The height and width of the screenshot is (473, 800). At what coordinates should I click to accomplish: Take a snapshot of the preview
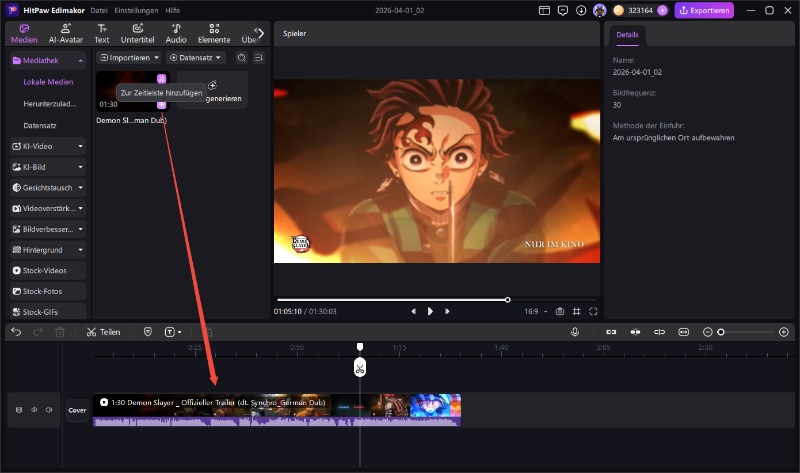coord(560,311)
